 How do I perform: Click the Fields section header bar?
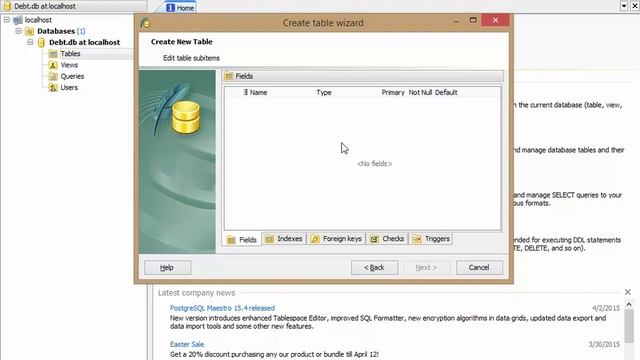(363, 76)
